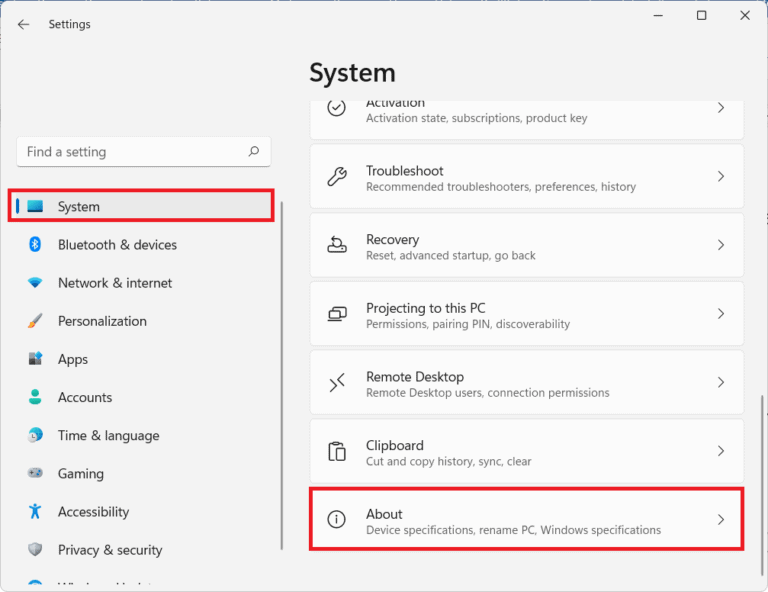Click the About info circle icon
The image size is (768, 592).
point(336,519)
